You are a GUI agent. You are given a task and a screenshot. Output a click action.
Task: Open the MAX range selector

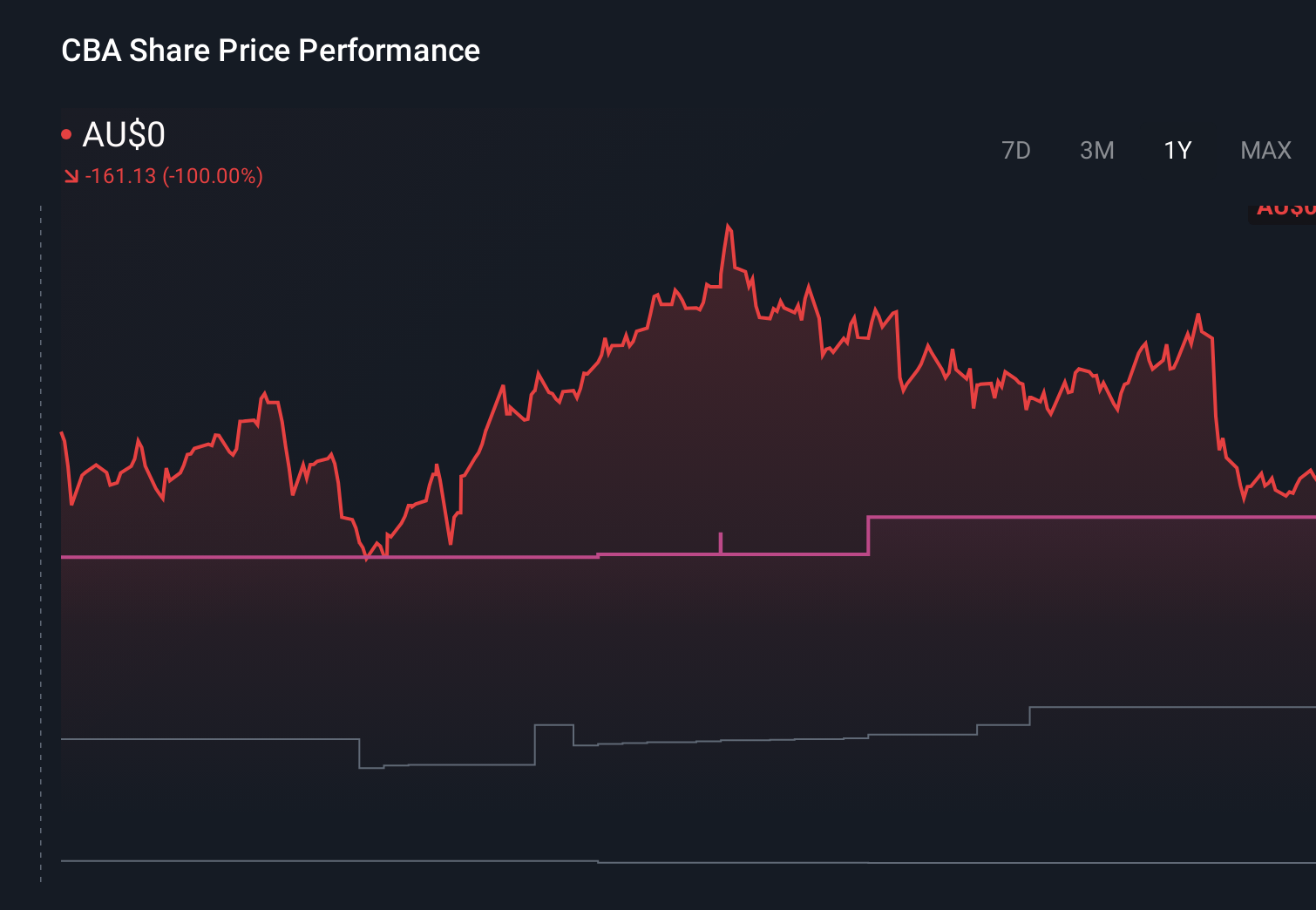pyautogui.click(x=1265, y=150)
